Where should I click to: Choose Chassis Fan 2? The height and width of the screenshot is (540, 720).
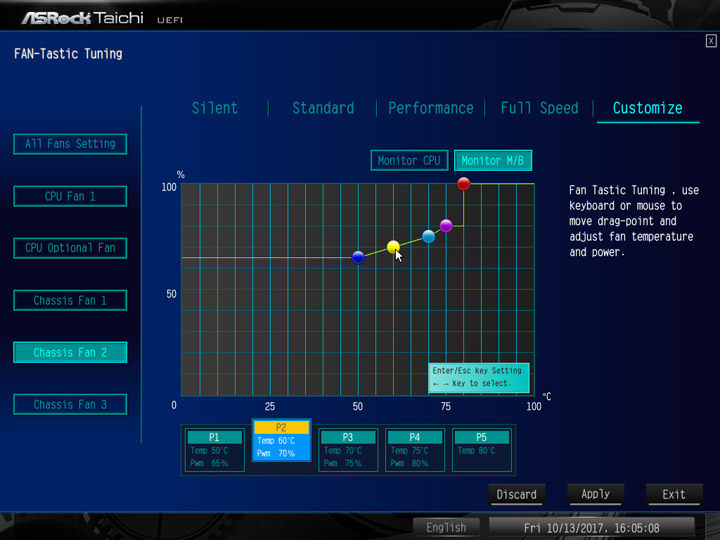(x=70, y=353)
